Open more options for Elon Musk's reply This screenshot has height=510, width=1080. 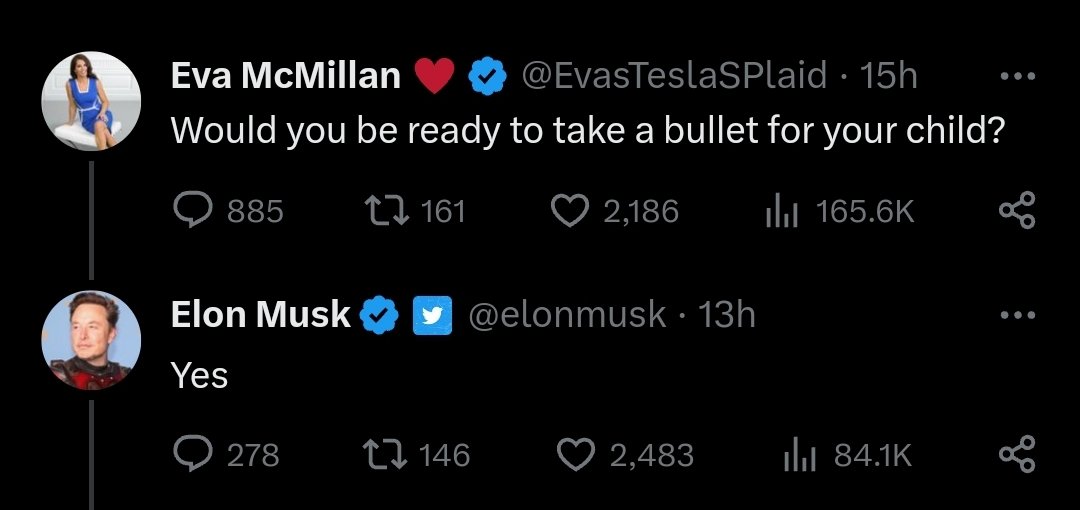coord(1017,315)
